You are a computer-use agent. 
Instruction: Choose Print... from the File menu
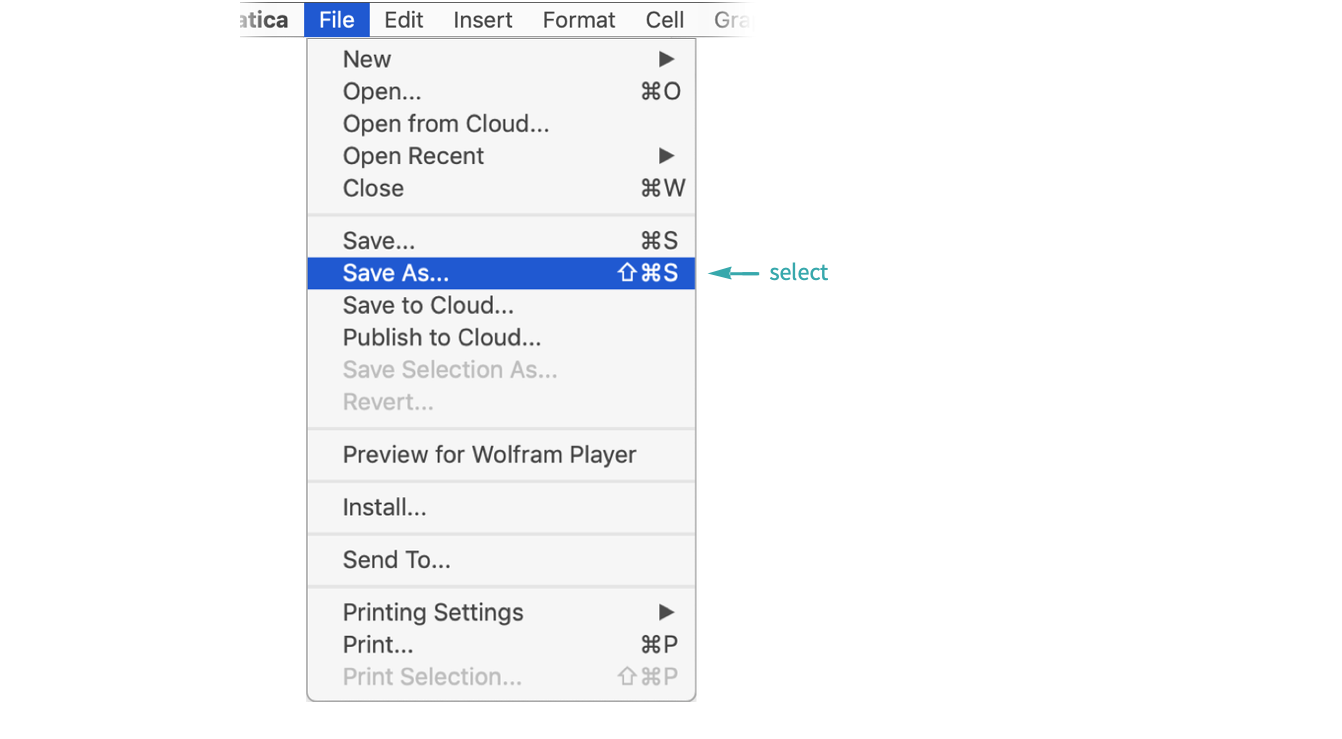click(501, 644)
